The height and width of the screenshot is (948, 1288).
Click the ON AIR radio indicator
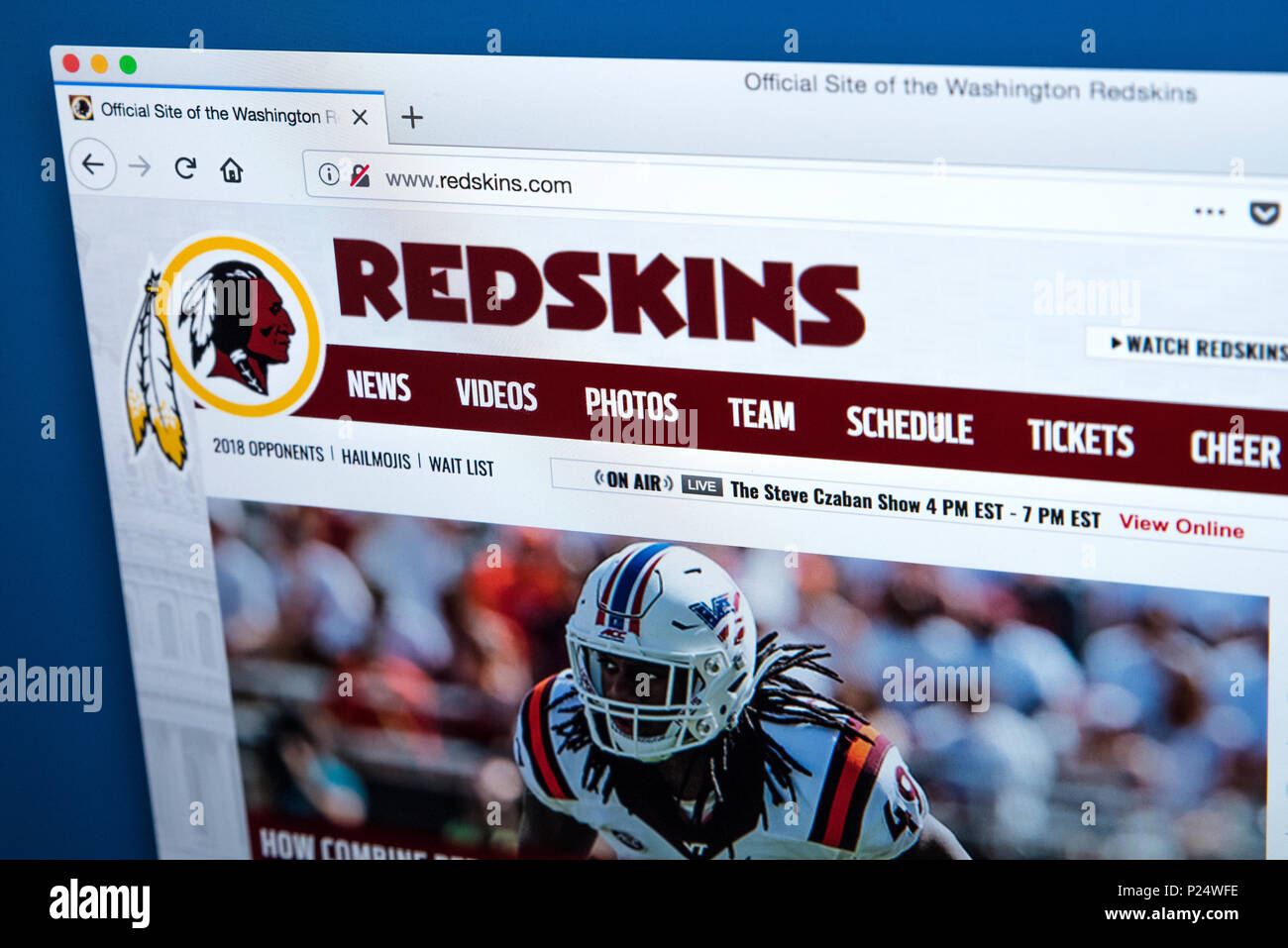coord(633,481)
